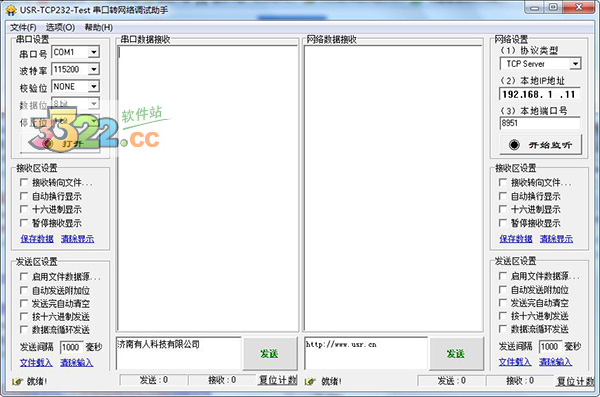Enable network 暂停接收显示 checkbox
The width and height of the screenshot is (600, 397).
pos(503,223)
